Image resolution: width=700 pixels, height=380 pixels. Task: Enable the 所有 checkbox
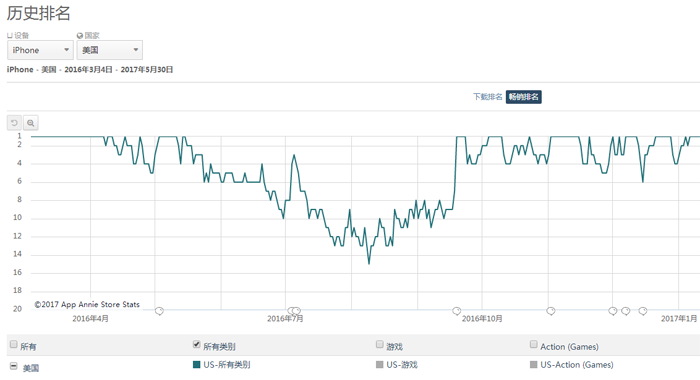13,344
